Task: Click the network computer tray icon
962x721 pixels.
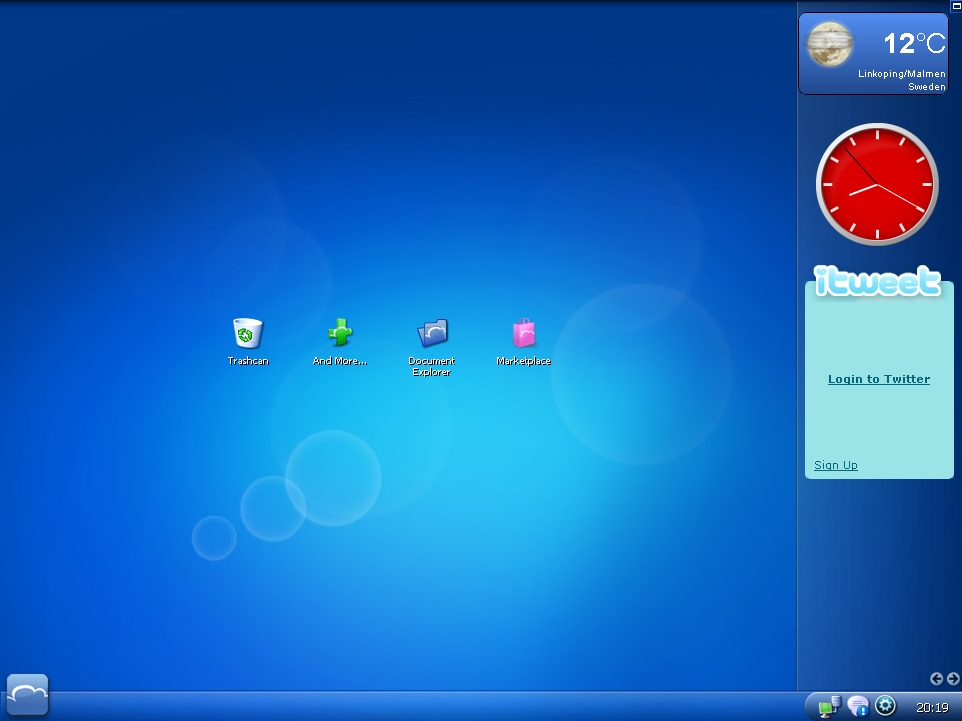Action: pyautogui.click(x=829, y=706)
